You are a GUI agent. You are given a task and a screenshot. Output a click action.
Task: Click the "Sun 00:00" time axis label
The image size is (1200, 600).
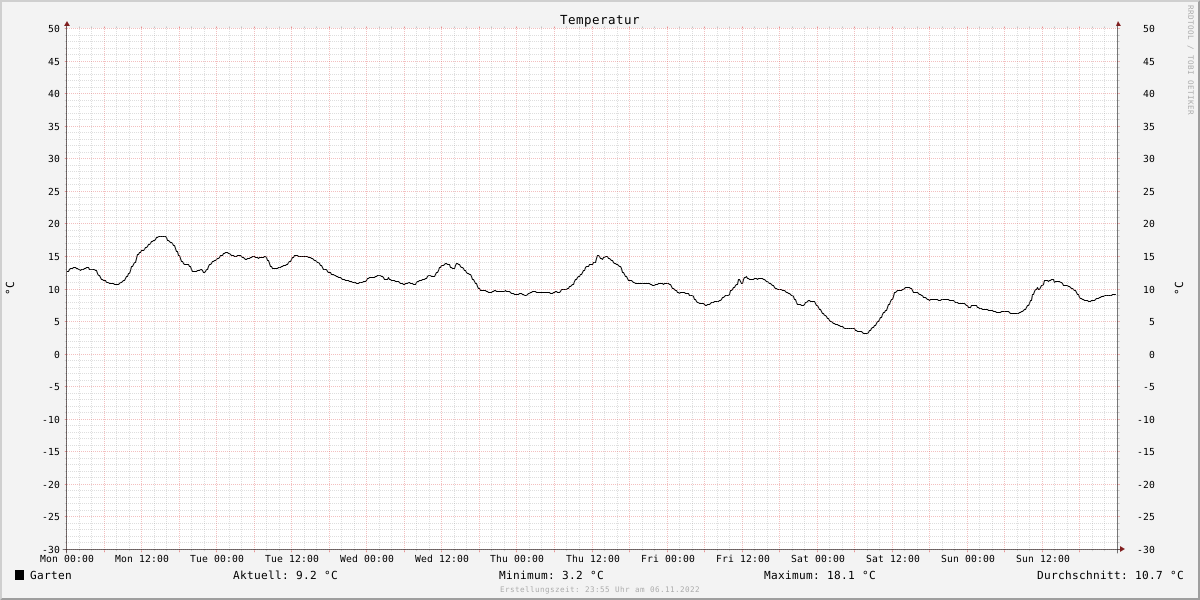point(968,559)
